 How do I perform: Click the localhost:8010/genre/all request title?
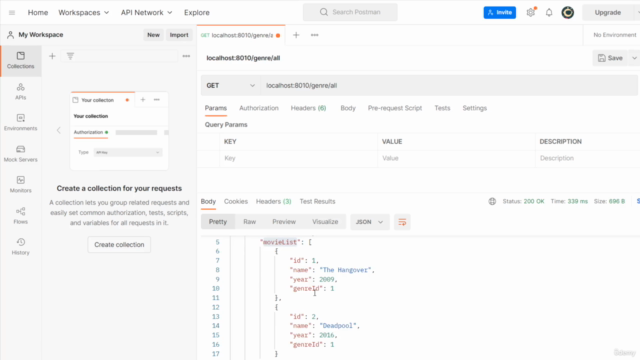243,58
